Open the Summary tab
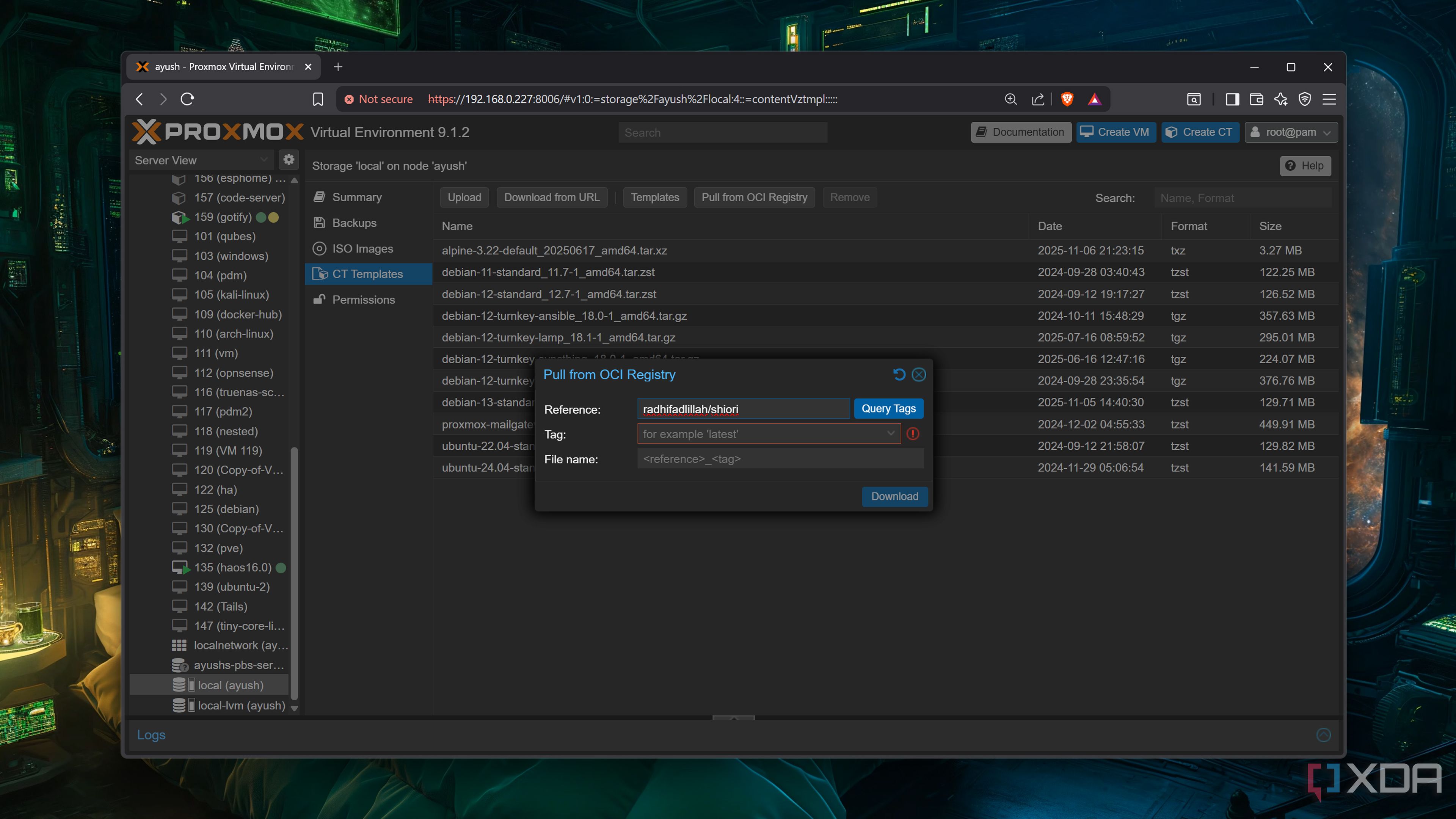 [369, 197]
